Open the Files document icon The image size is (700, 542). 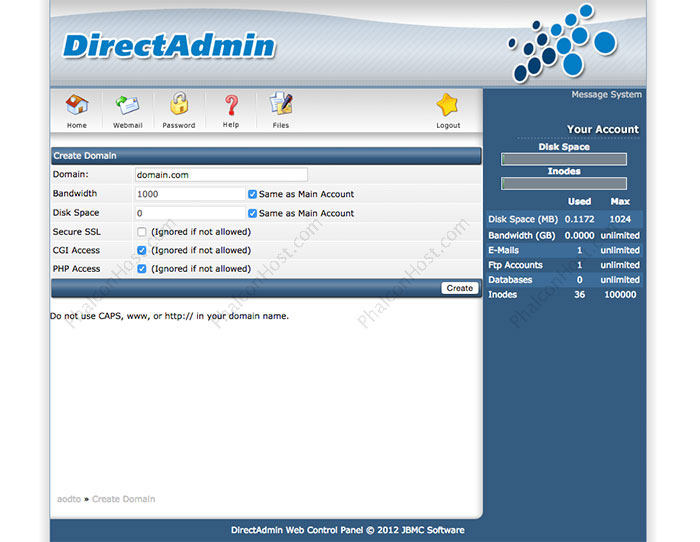(281, 103)
